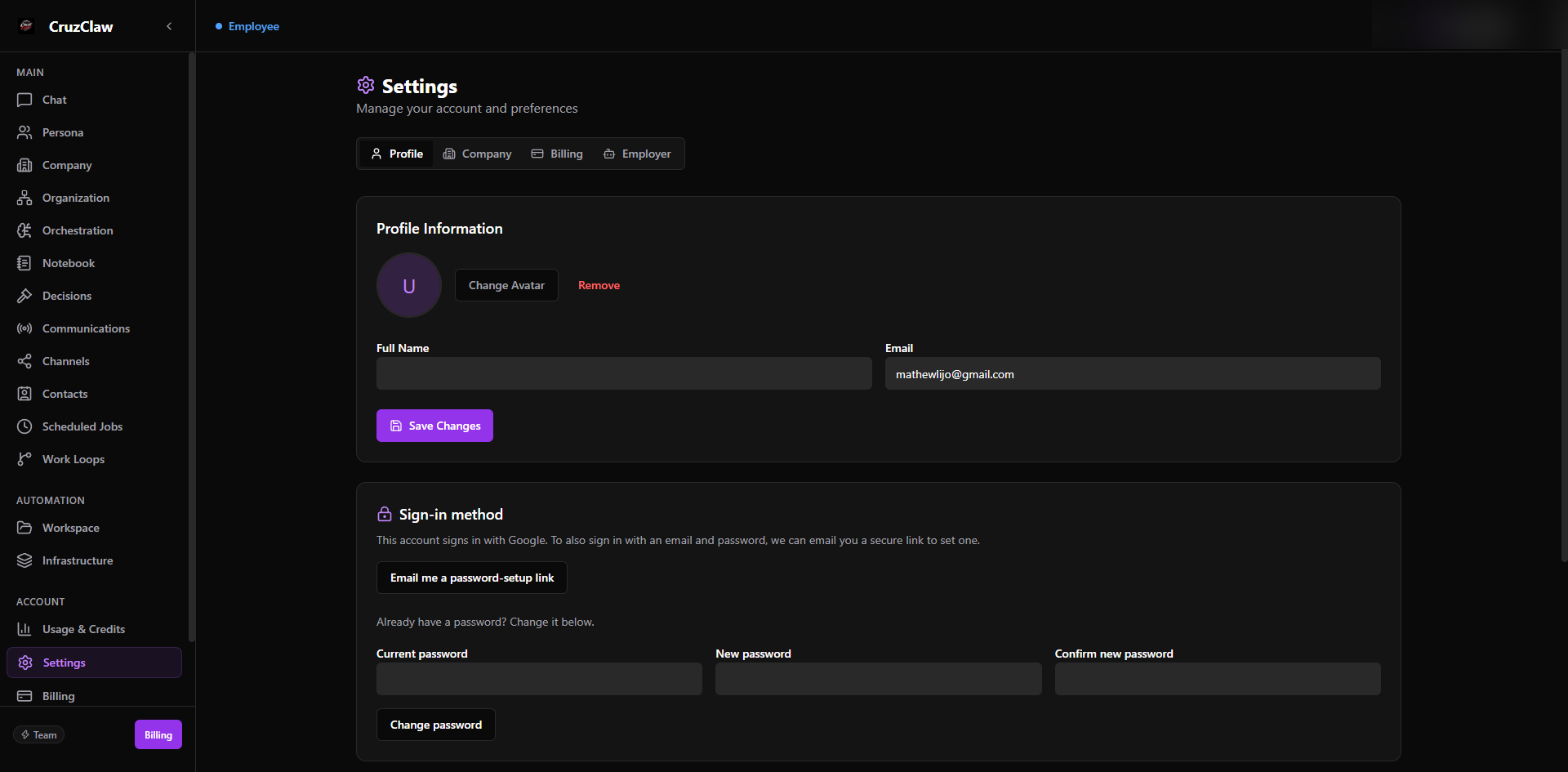The width and height of the screenshot is (1568, 772).
Task: Click the Work Loops branch icon
Action: pos(24,459)
